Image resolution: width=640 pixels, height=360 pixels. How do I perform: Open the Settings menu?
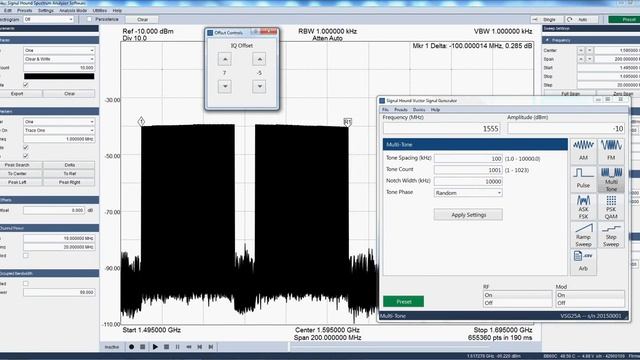[x=45, y=10]
